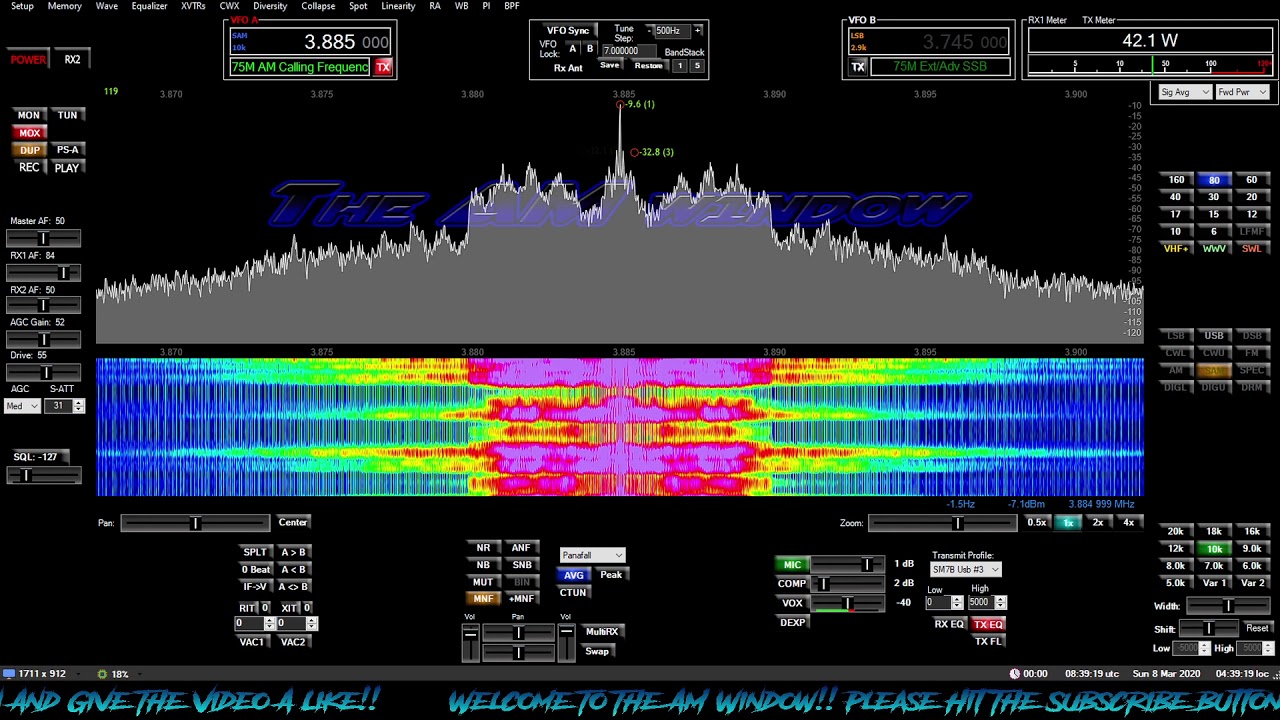This screenshot has height=720, width=1280.
Task: Open the Panafall display mode dropdown
Action: pos(592,555)
